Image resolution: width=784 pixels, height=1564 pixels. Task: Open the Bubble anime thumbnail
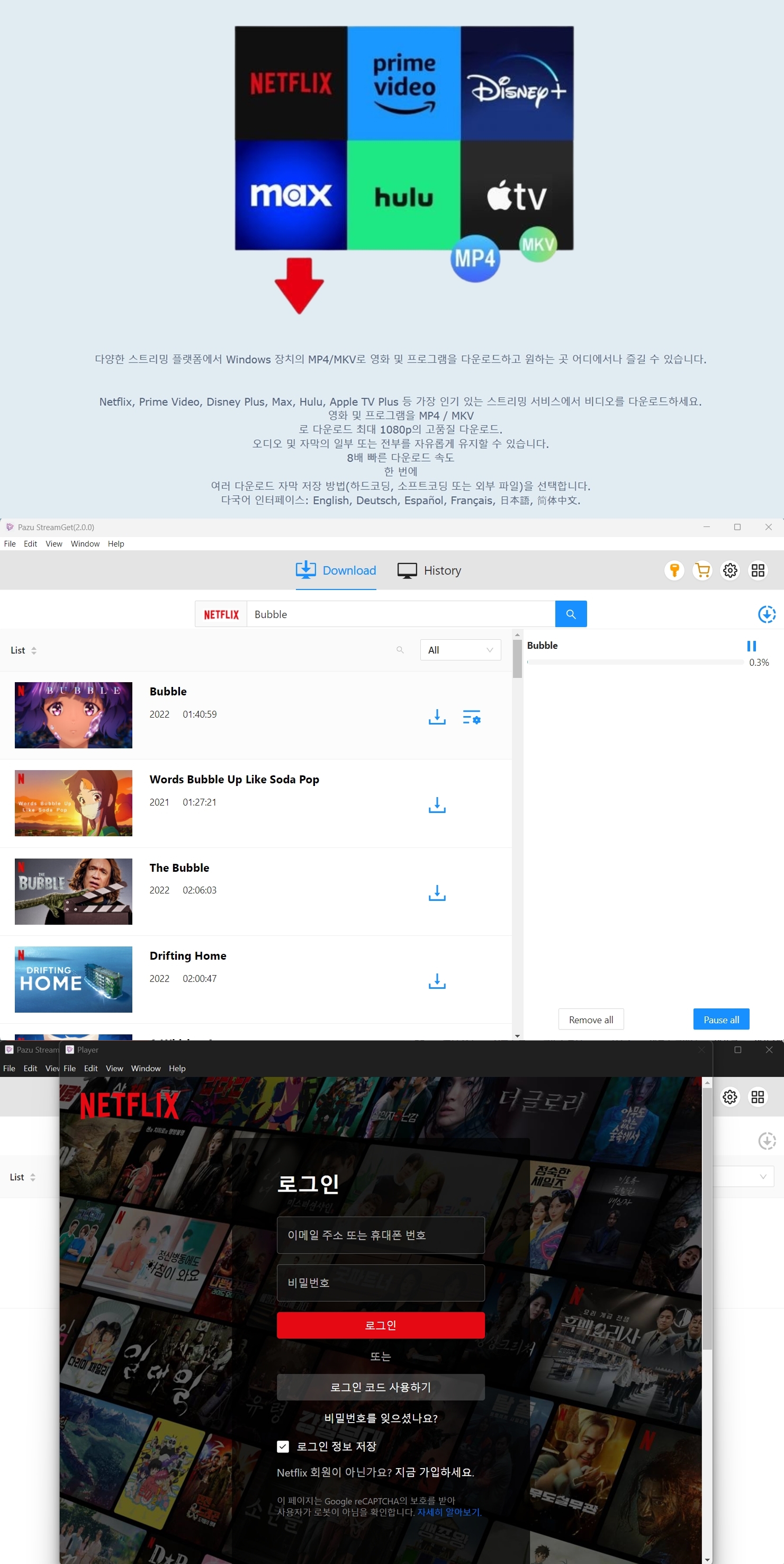[x=74, y=714]
